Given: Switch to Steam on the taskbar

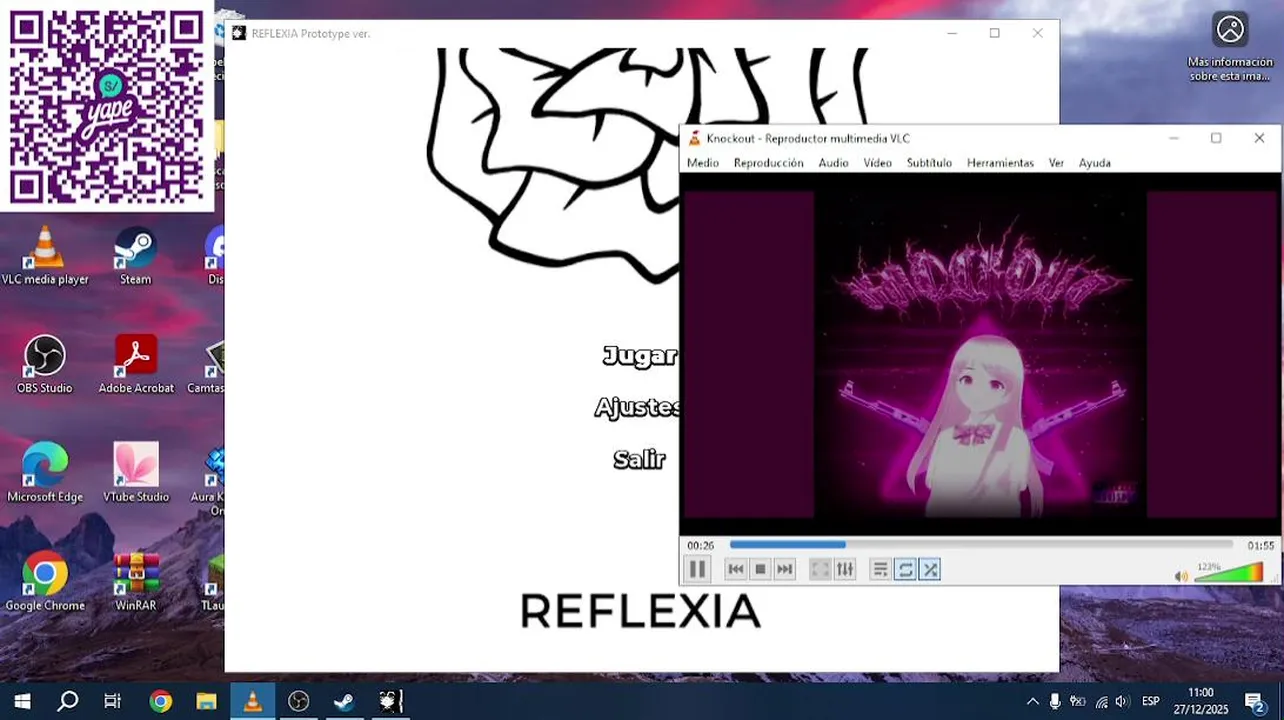Looking at the screenshot, I should (x=344, y=701).
